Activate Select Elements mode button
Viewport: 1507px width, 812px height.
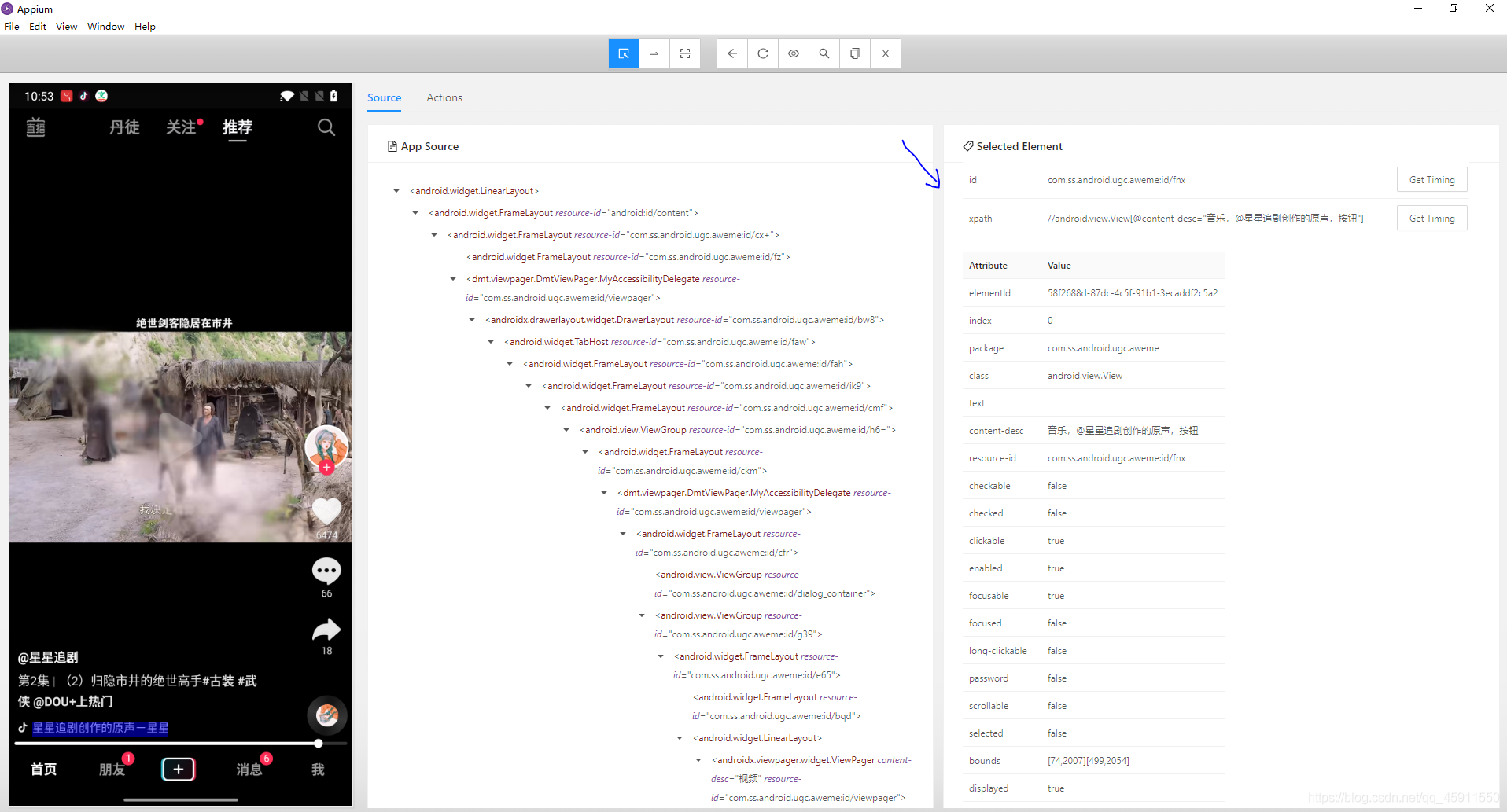[624, 53]
